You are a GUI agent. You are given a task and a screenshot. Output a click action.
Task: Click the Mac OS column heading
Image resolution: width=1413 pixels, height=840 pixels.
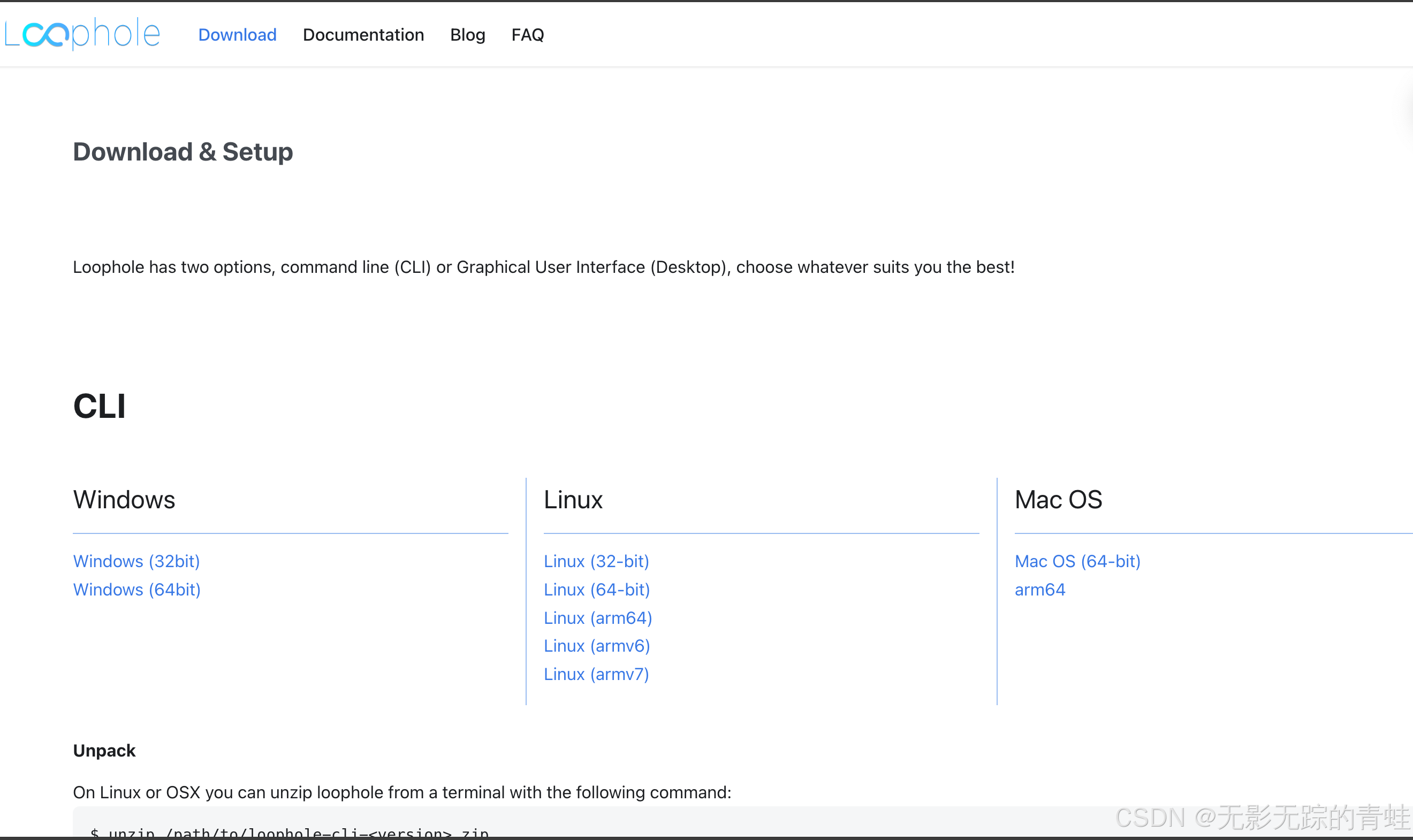(1058, 499)
